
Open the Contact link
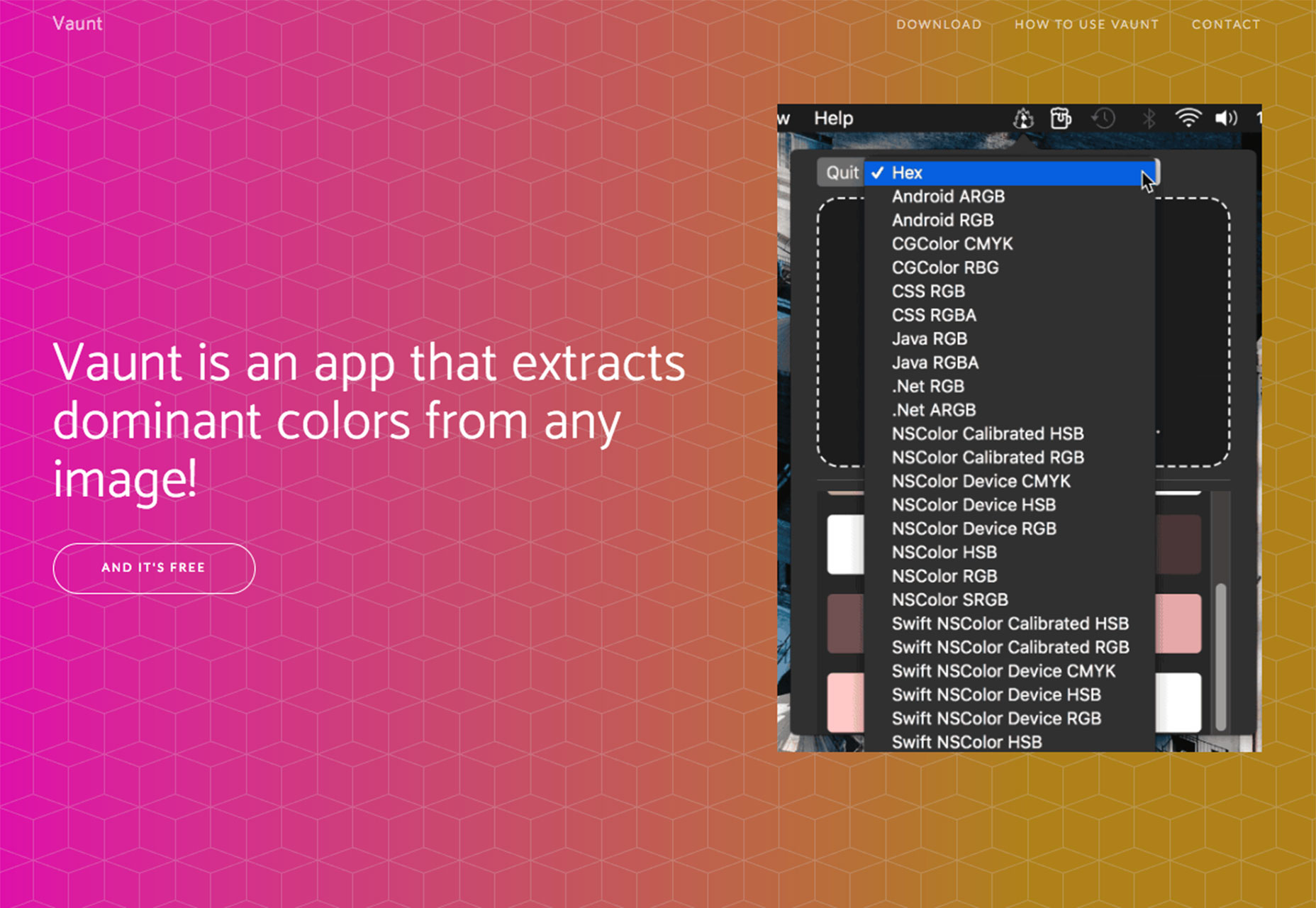click(1226, 24)
